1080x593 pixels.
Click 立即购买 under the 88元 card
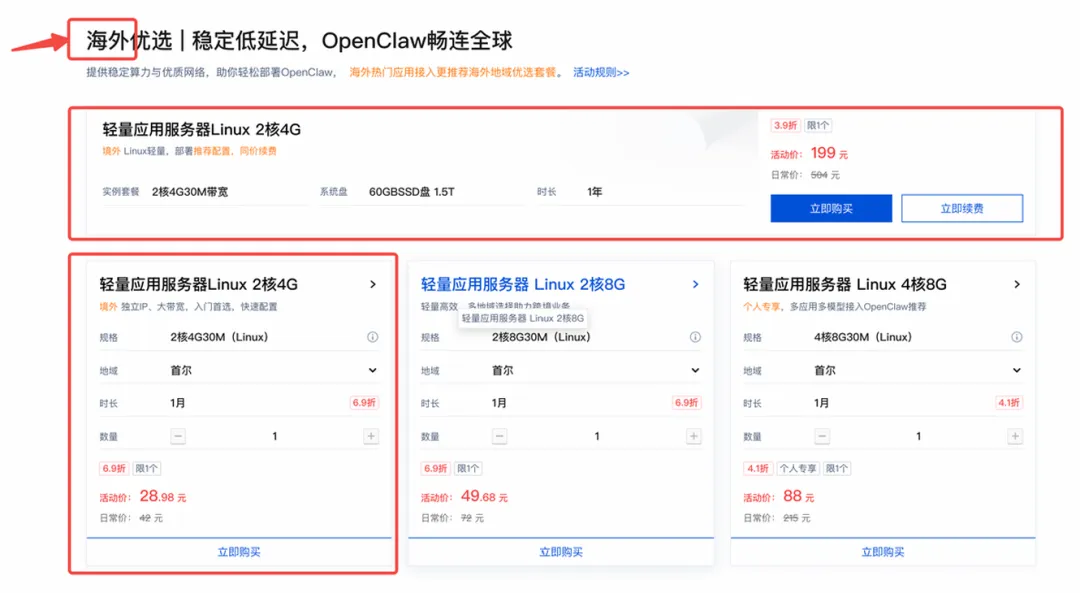tap(882, 552)
